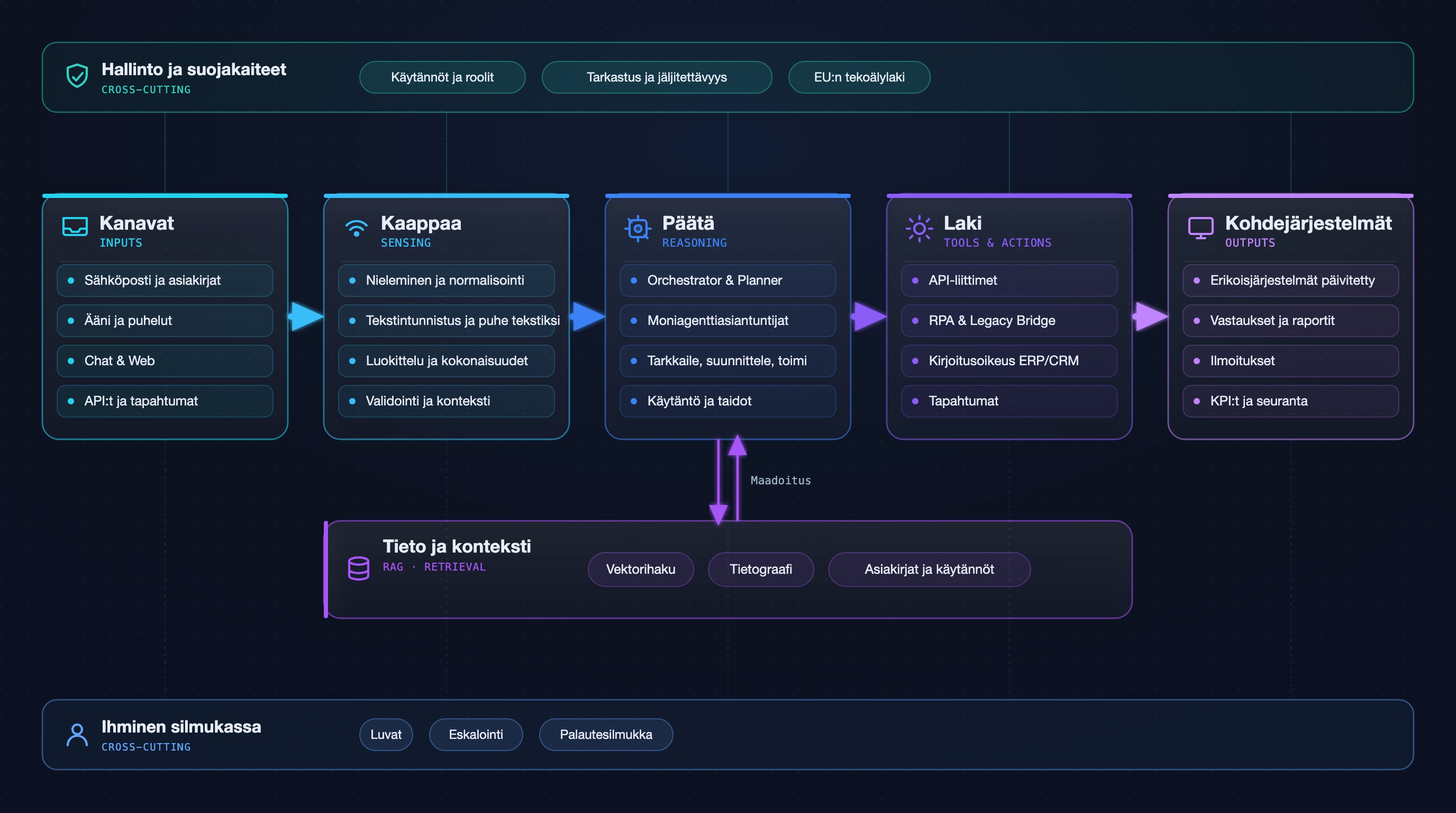Click the inbox icon next to Kanavat

75,227
